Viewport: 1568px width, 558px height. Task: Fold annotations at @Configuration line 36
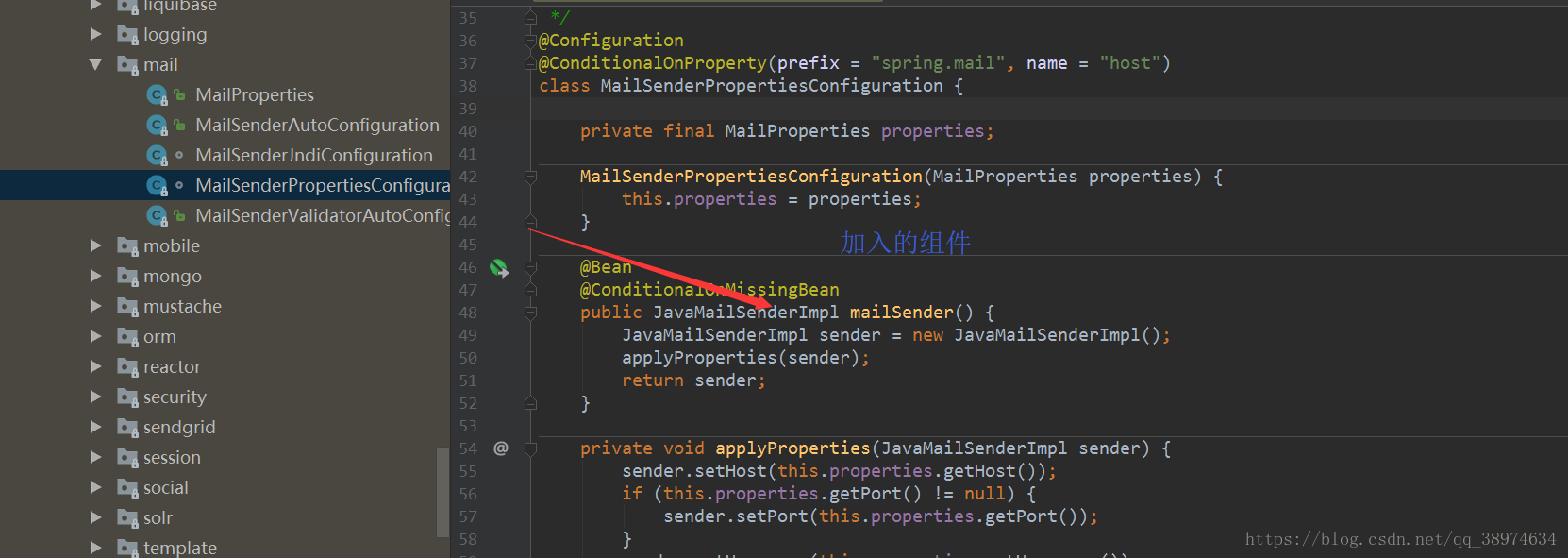530,41
